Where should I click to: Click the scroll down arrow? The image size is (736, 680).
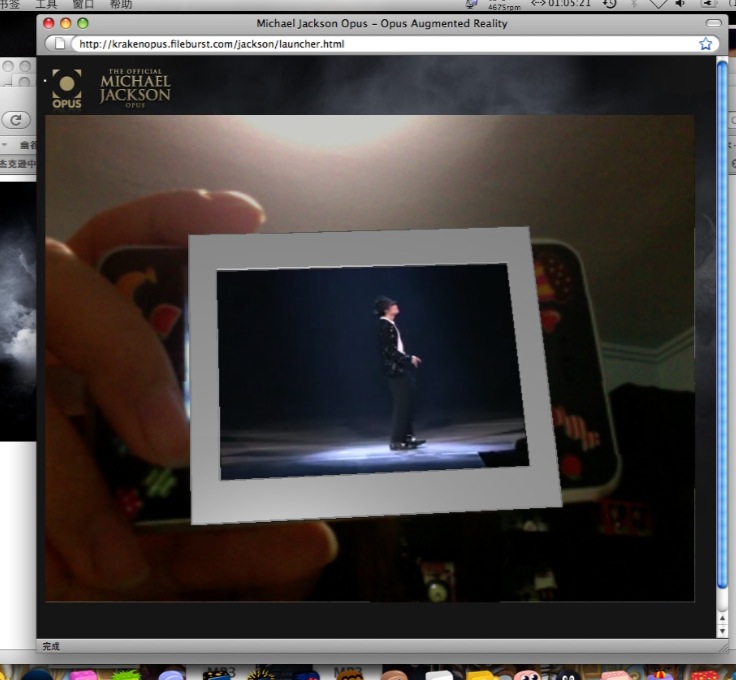click(x=722, y=631)
